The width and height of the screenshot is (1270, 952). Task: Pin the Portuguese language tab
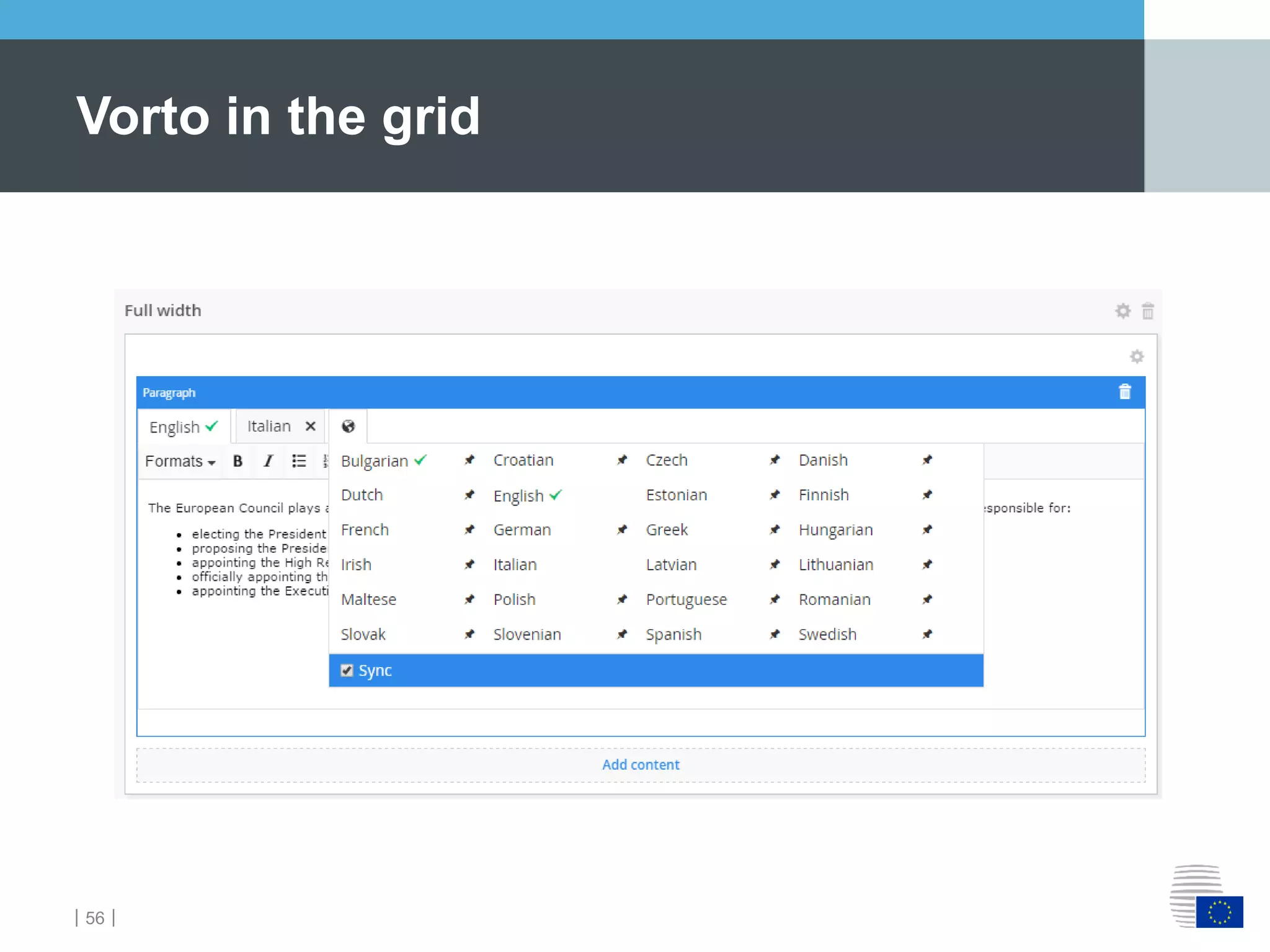pos(775,599)
